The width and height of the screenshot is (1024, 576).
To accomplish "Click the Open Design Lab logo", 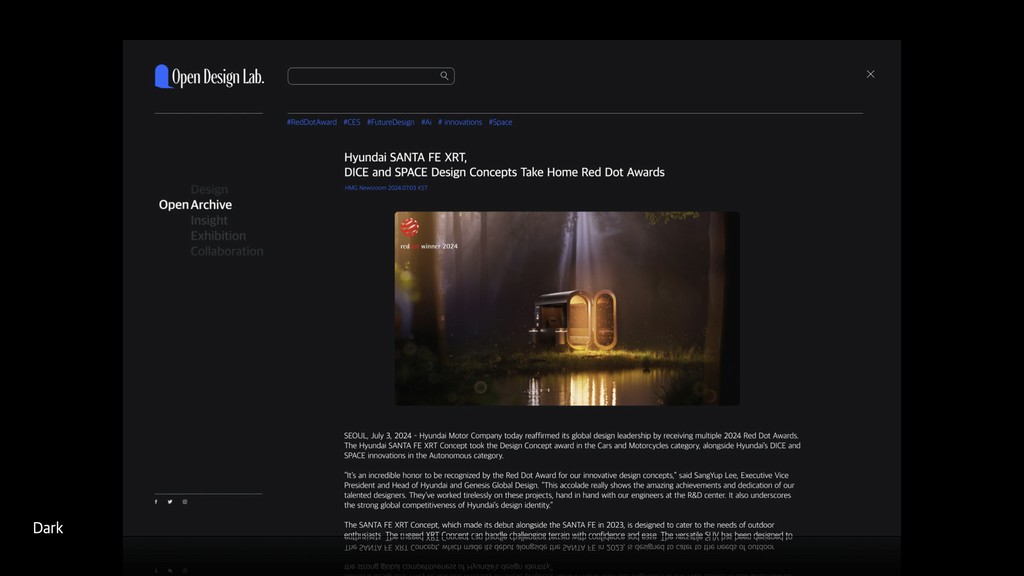I will [209, 76].
